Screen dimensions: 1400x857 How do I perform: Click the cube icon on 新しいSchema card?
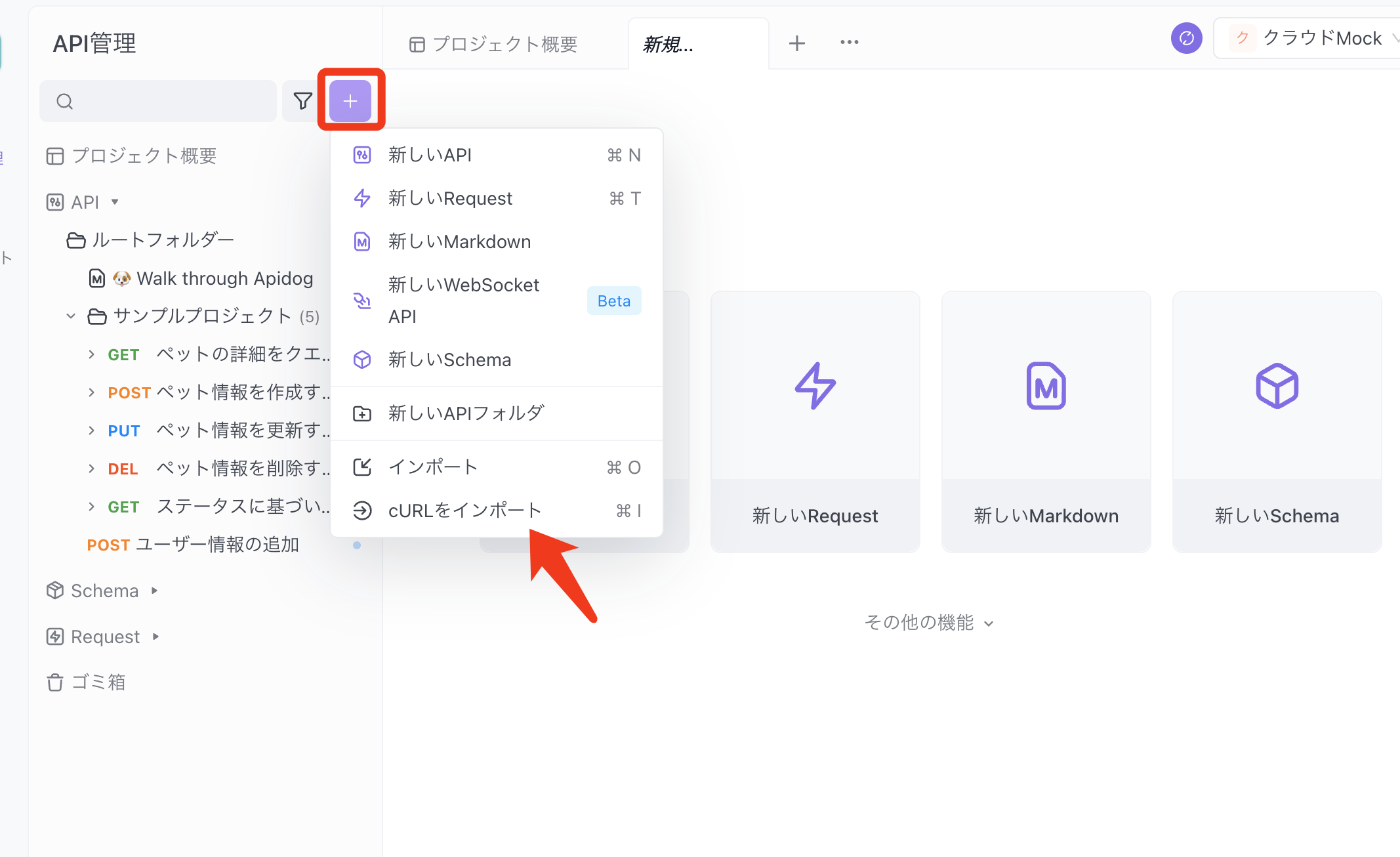pos(1277,386)
